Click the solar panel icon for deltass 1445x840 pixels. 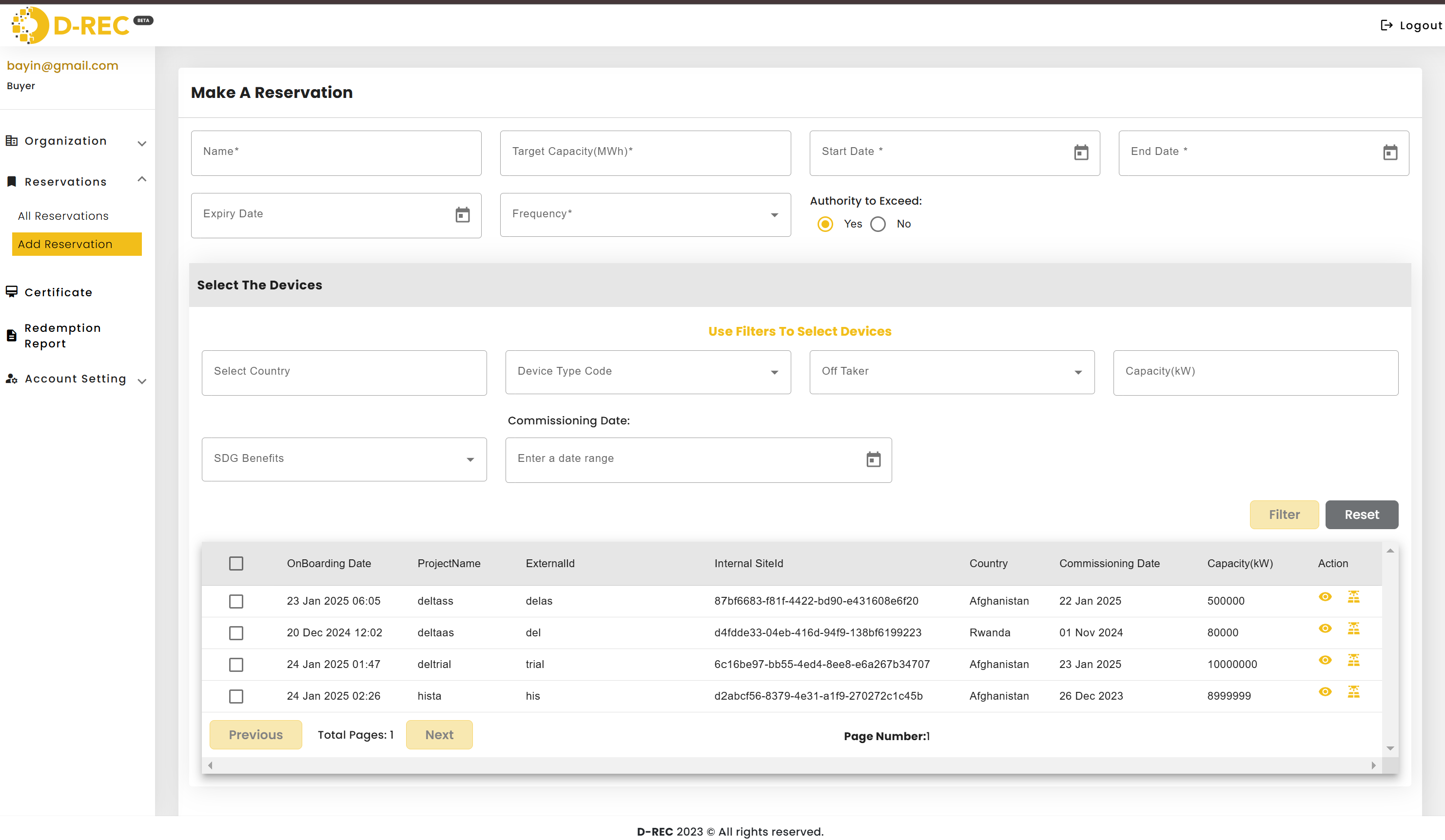[x=1354, y=596]
